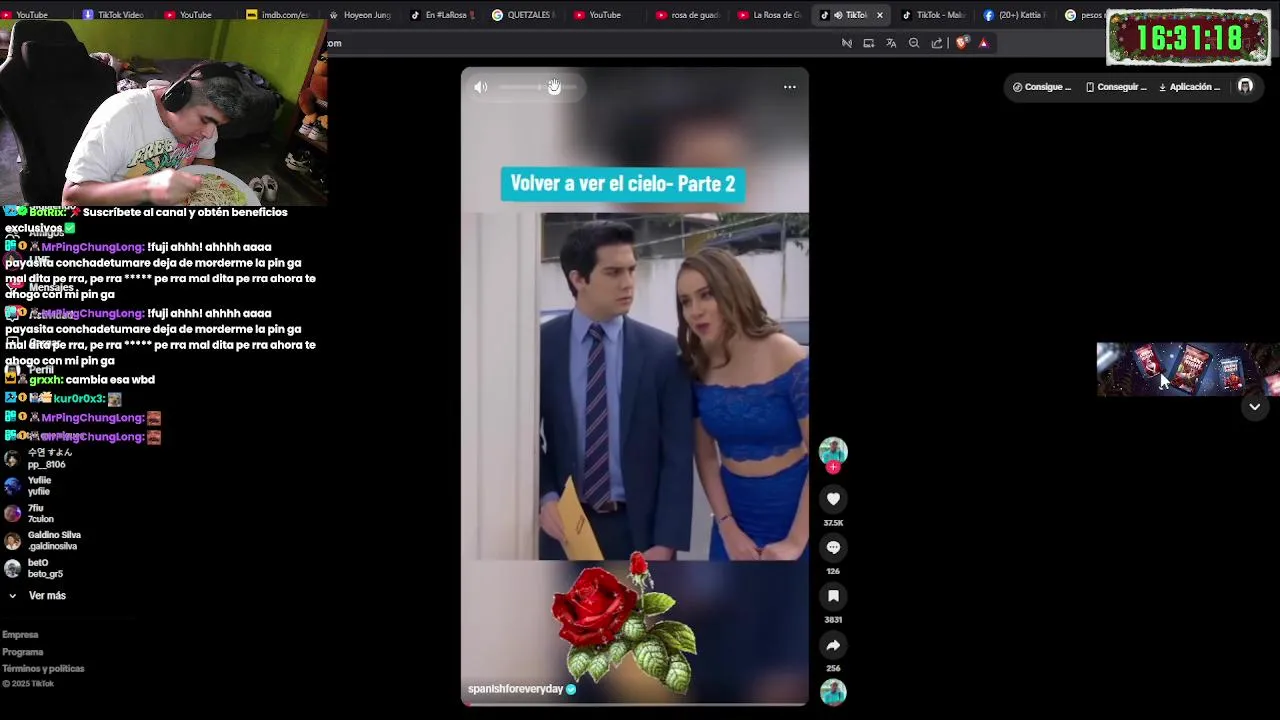1280x720 pixels.
Task: Click the Conseguir app button
Action: pyautogui.click(x=1116, y=87)
